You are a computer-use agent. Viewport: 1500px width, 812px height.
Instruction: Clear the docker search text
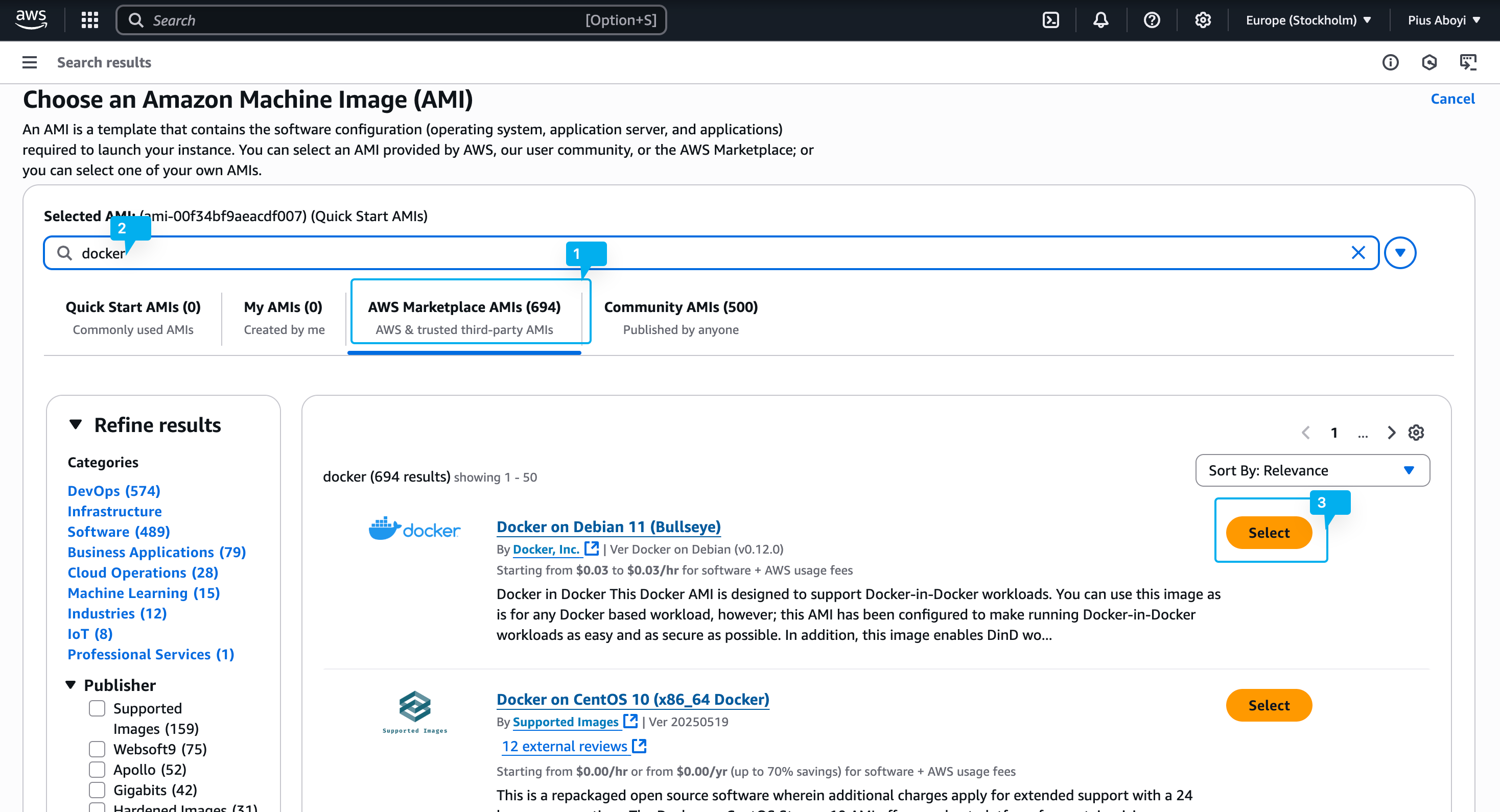click(x=1358, y=253)
